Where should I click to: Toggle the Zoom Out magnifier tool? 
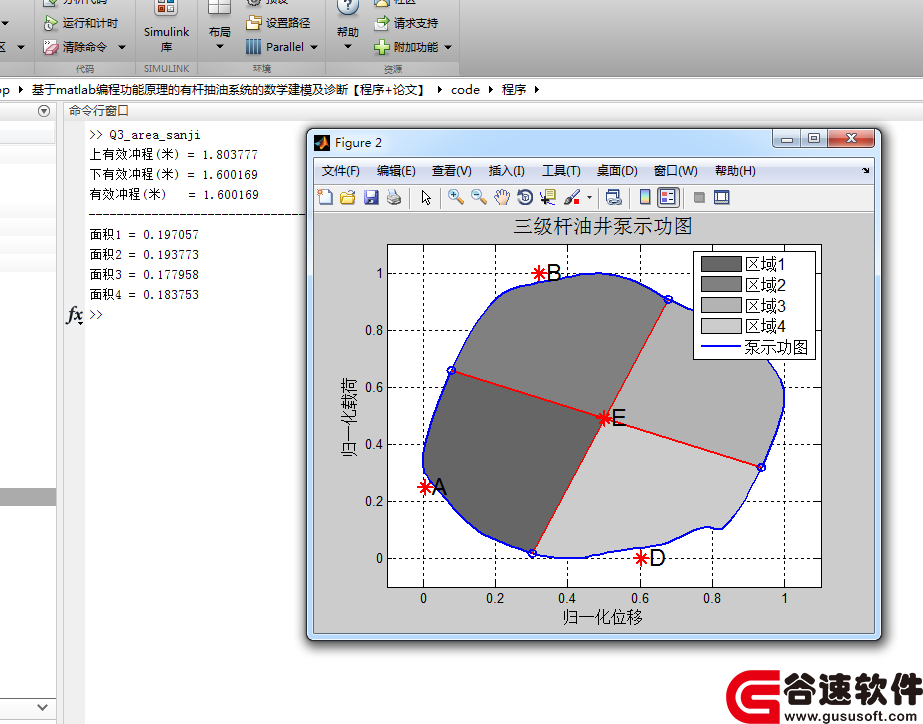click(x=479, y=197)
